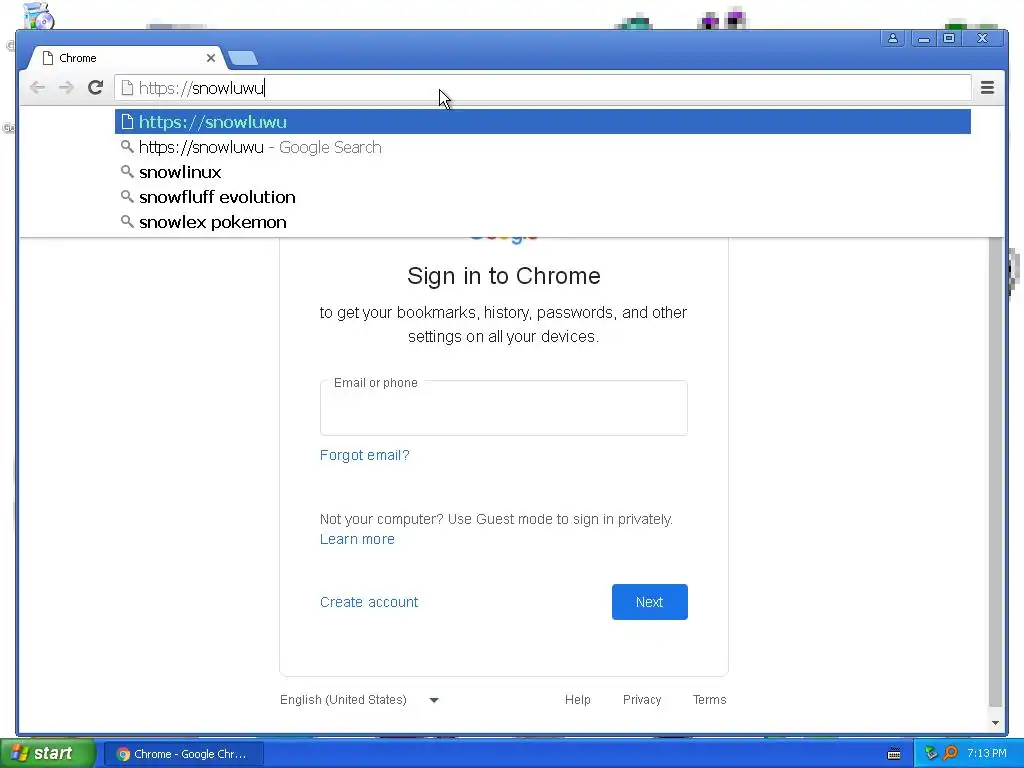Reload the current page

(x=95, y=88)
